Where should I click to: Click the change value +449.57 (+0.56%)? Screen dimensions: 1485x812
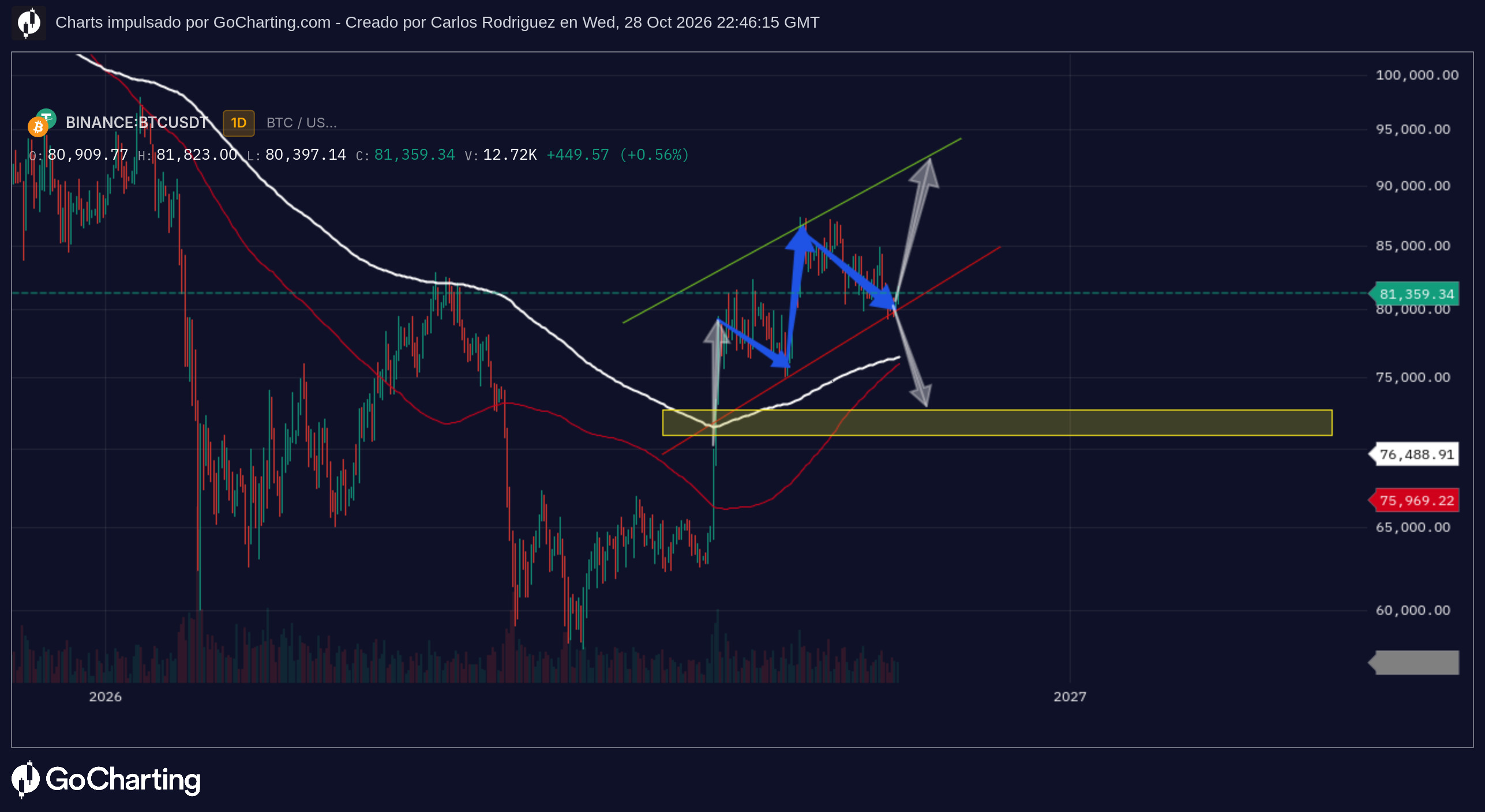pyautogui.click(x=618, y=155)
